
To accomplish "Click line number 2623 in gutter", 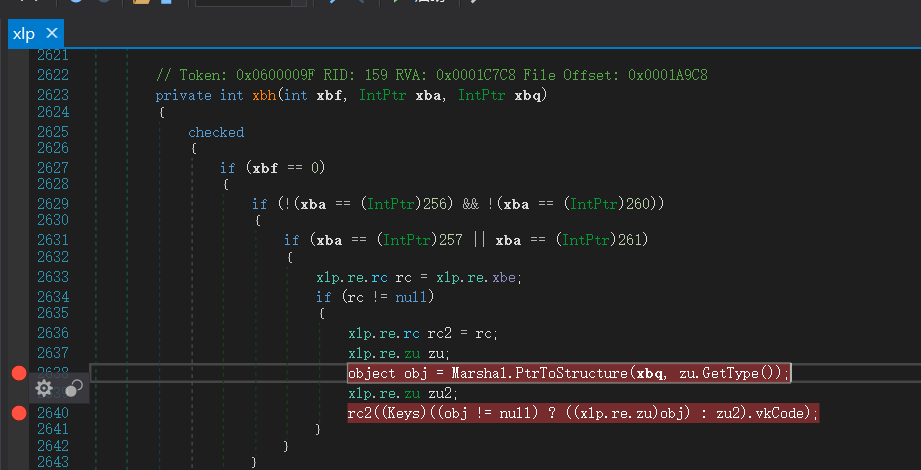I will pyautogui.click(x=53, y=95).
